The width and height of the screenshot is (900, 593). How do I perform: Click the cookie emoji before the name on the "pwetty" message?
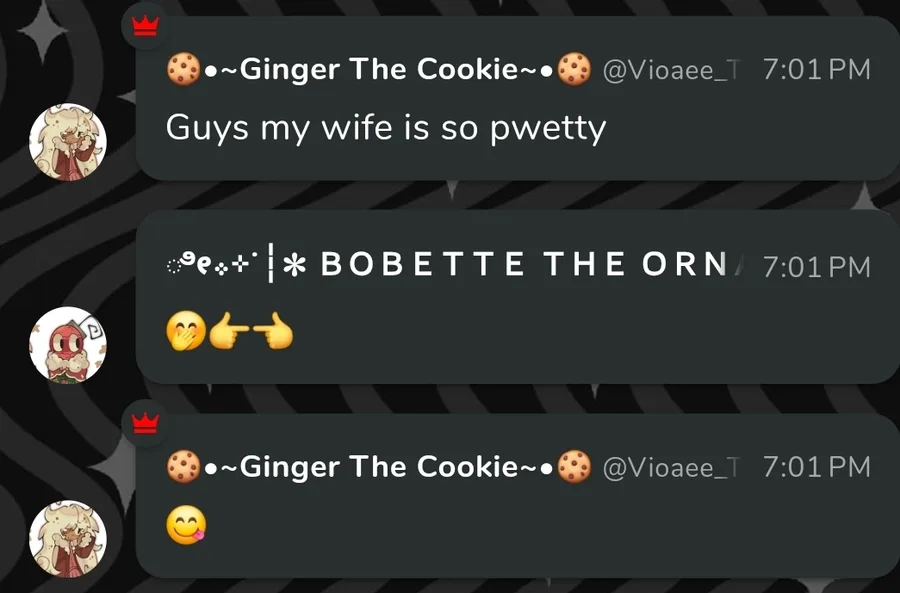(184, 69)
